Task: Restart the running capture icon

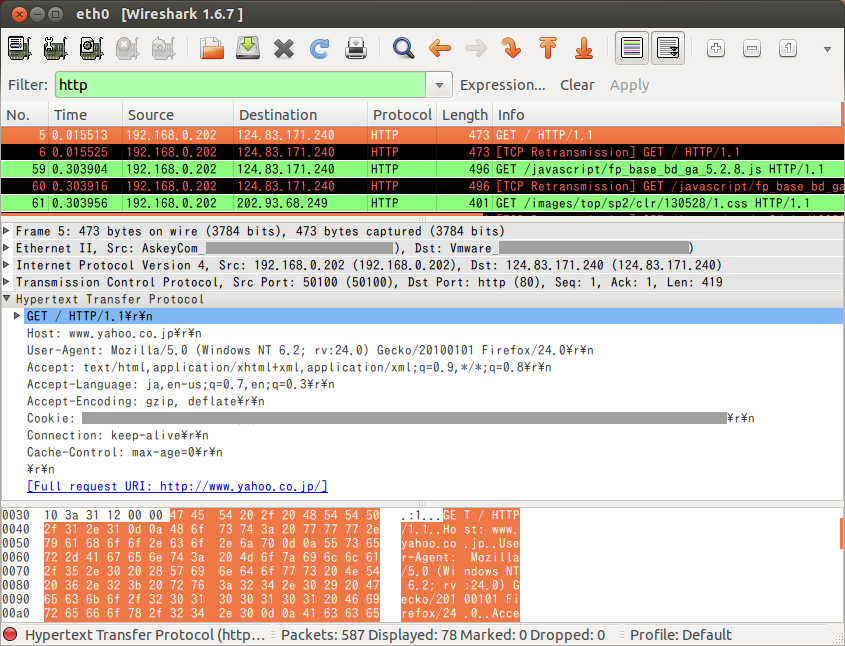Action: [x=163, y=48]
